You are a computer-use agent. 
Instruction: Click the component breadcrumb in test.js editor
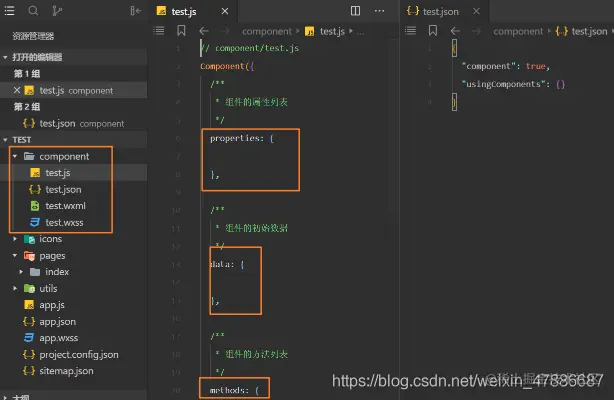pyautogui.click(x=267, y=31)
